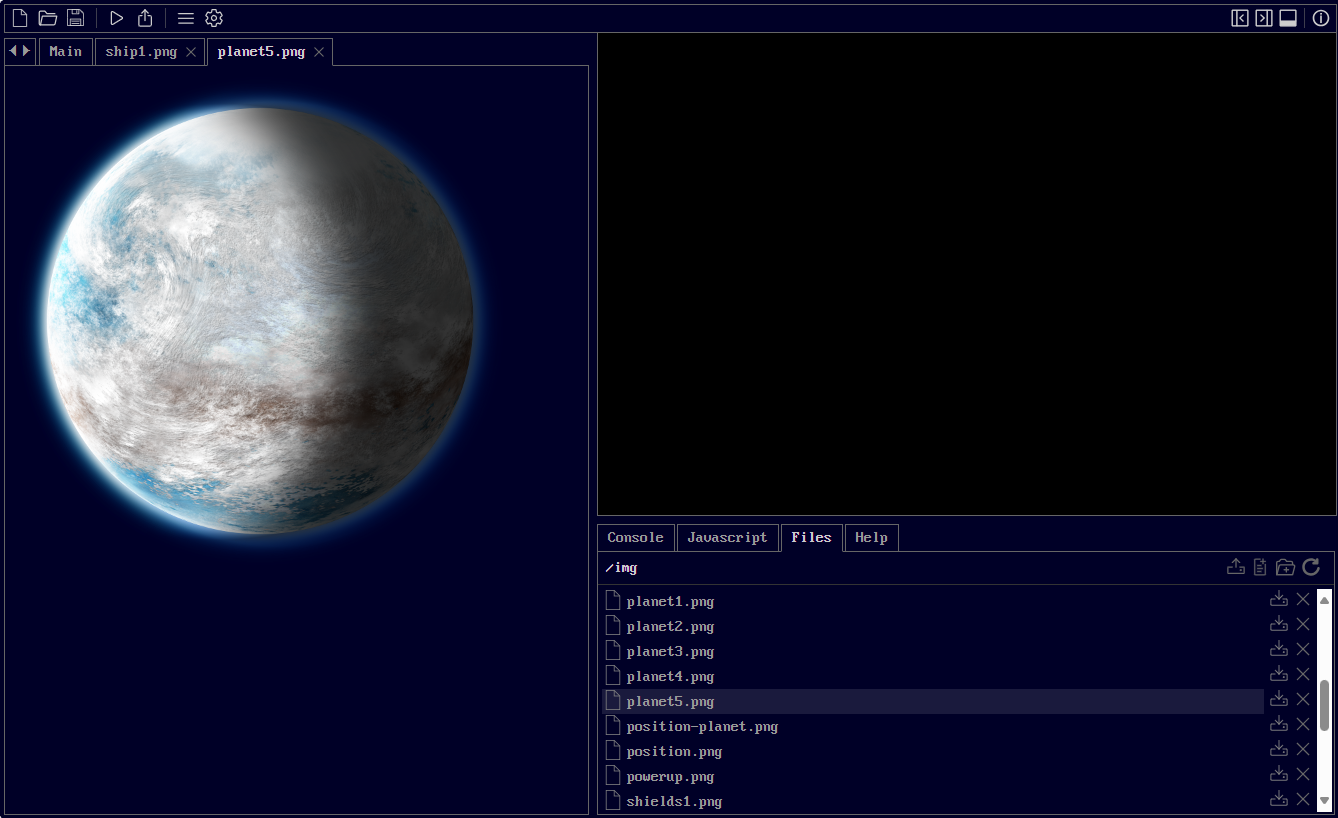The width and height of the screenshot is (1338, 818).
Task: Select the planet5.png editor tab
Action: 261,52
